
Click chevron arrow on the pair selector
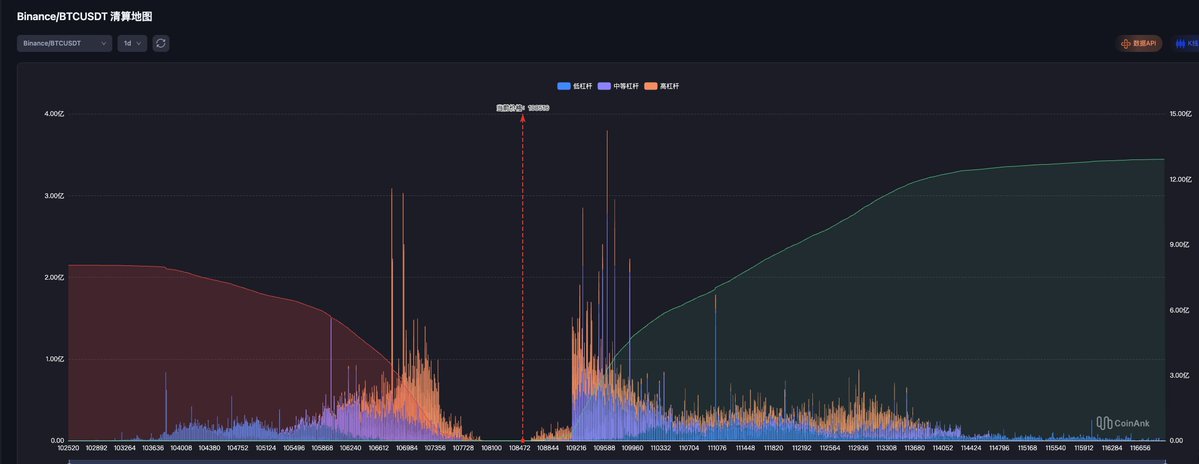point(104,43)
